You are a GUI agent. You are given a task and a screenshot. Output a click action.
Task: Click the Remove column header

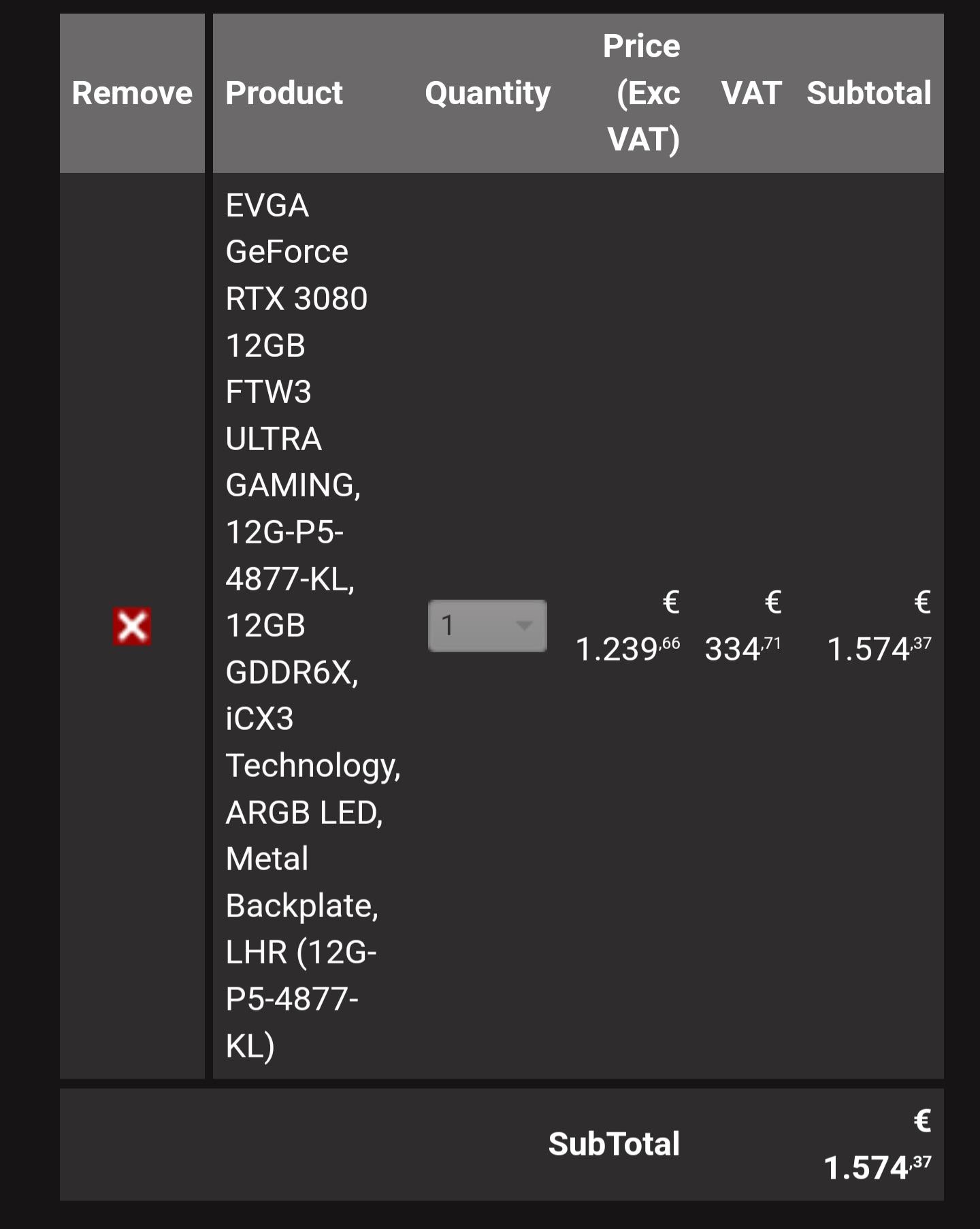click(x=132, y=93)
